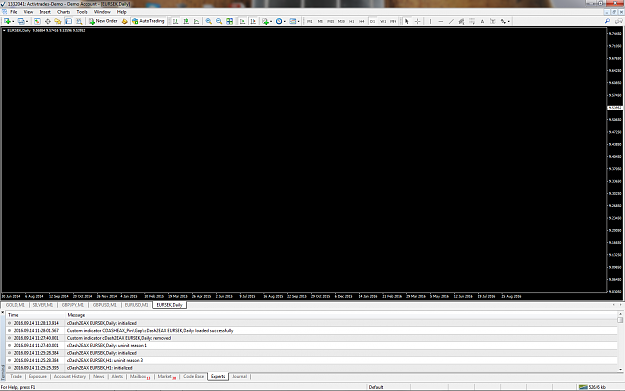Select the MN timeframe

[393, 22]
